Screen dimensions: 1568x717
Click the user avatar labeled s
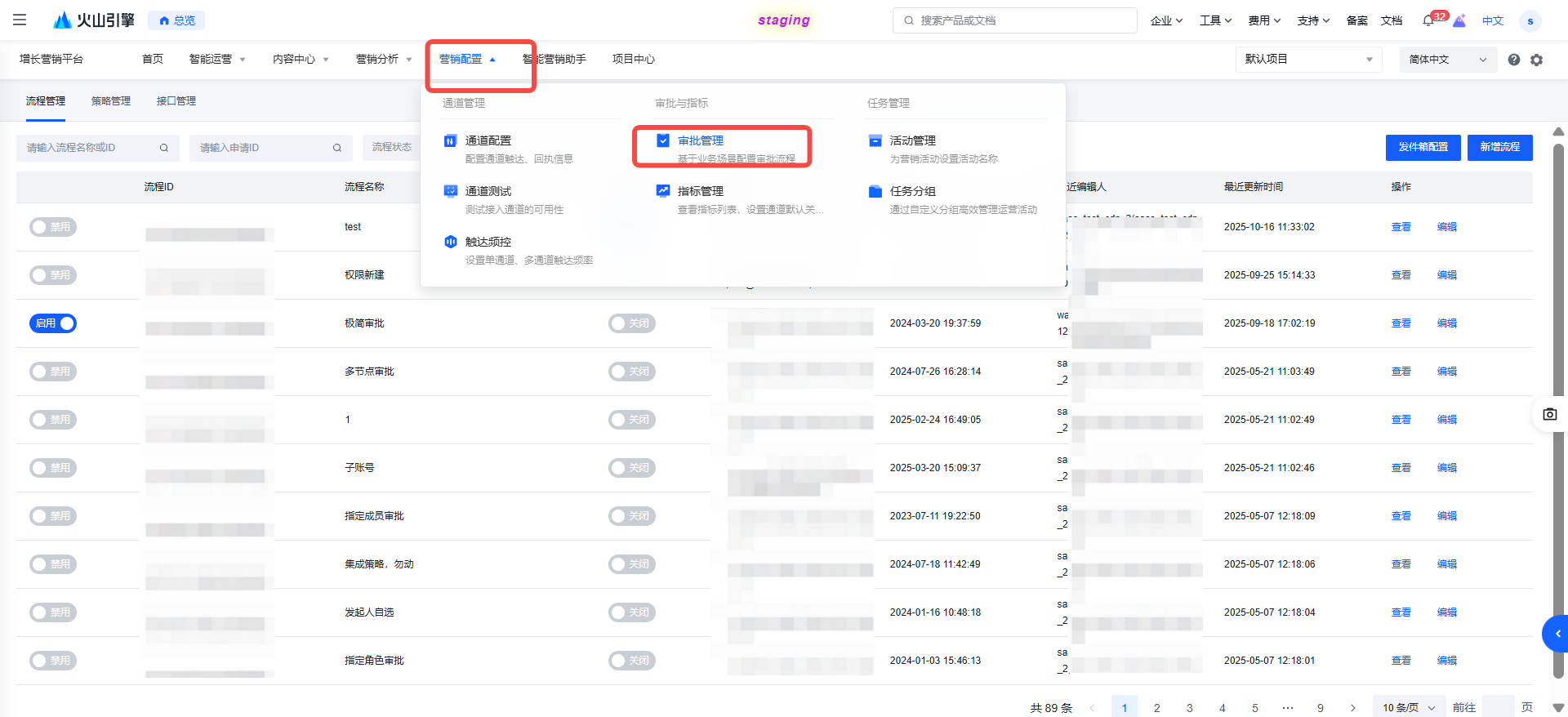point(1530,20)
